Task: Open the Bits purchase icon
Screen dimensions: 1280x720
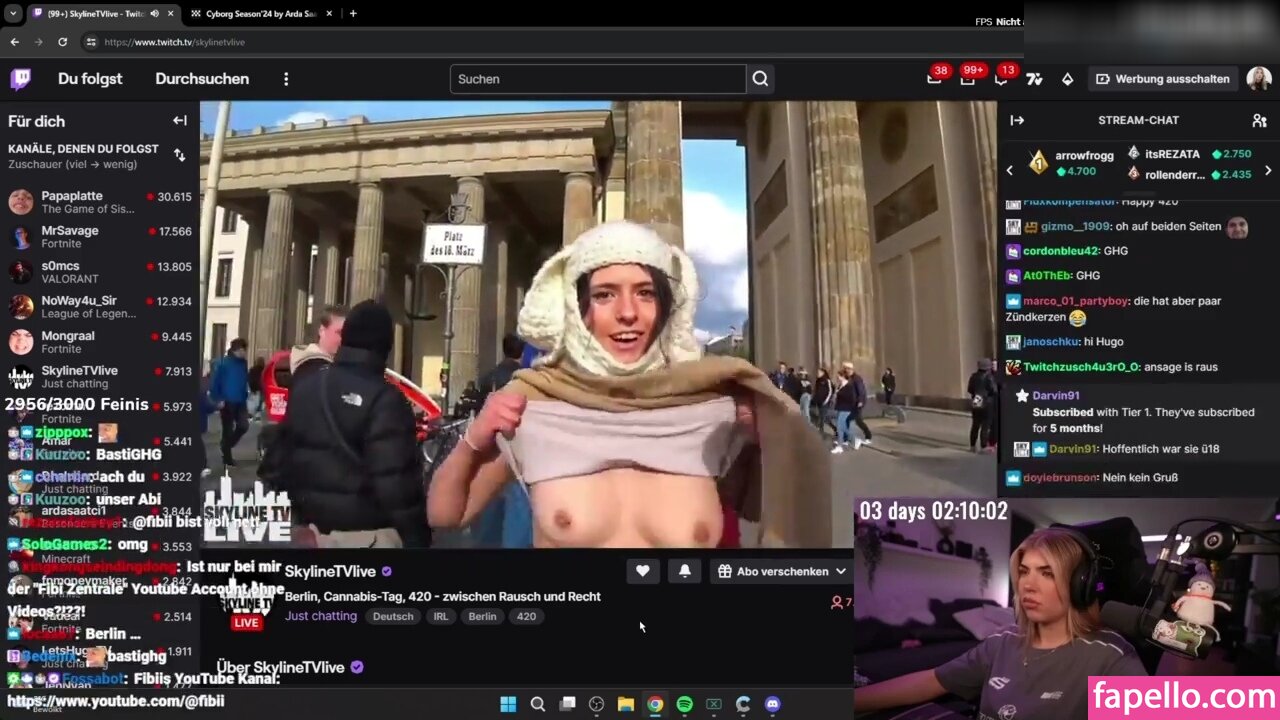Action: [1067, 79]
